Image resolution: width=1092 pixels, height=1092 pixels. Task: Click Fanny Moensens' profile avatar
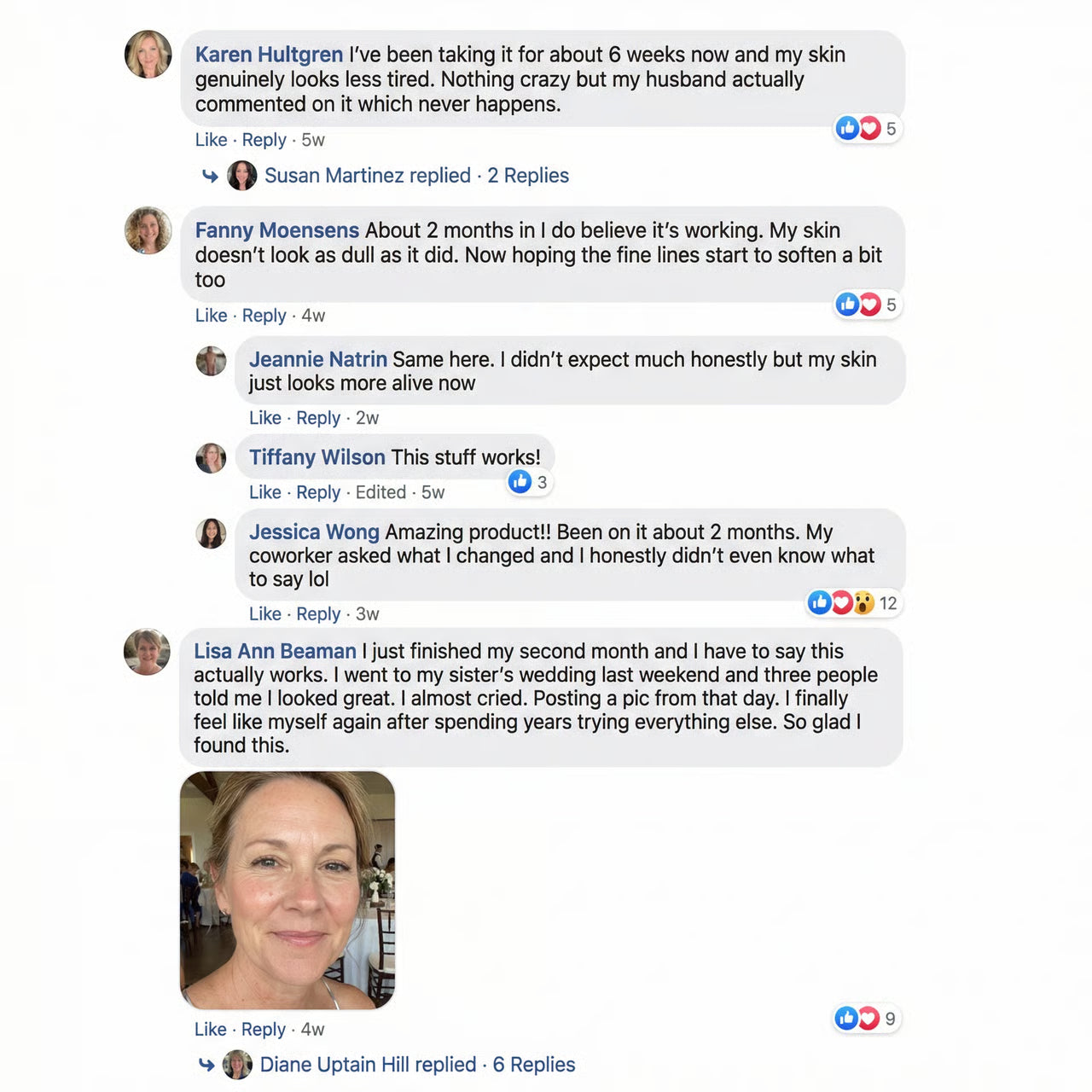pyautogui.click(x=148, y=230)
